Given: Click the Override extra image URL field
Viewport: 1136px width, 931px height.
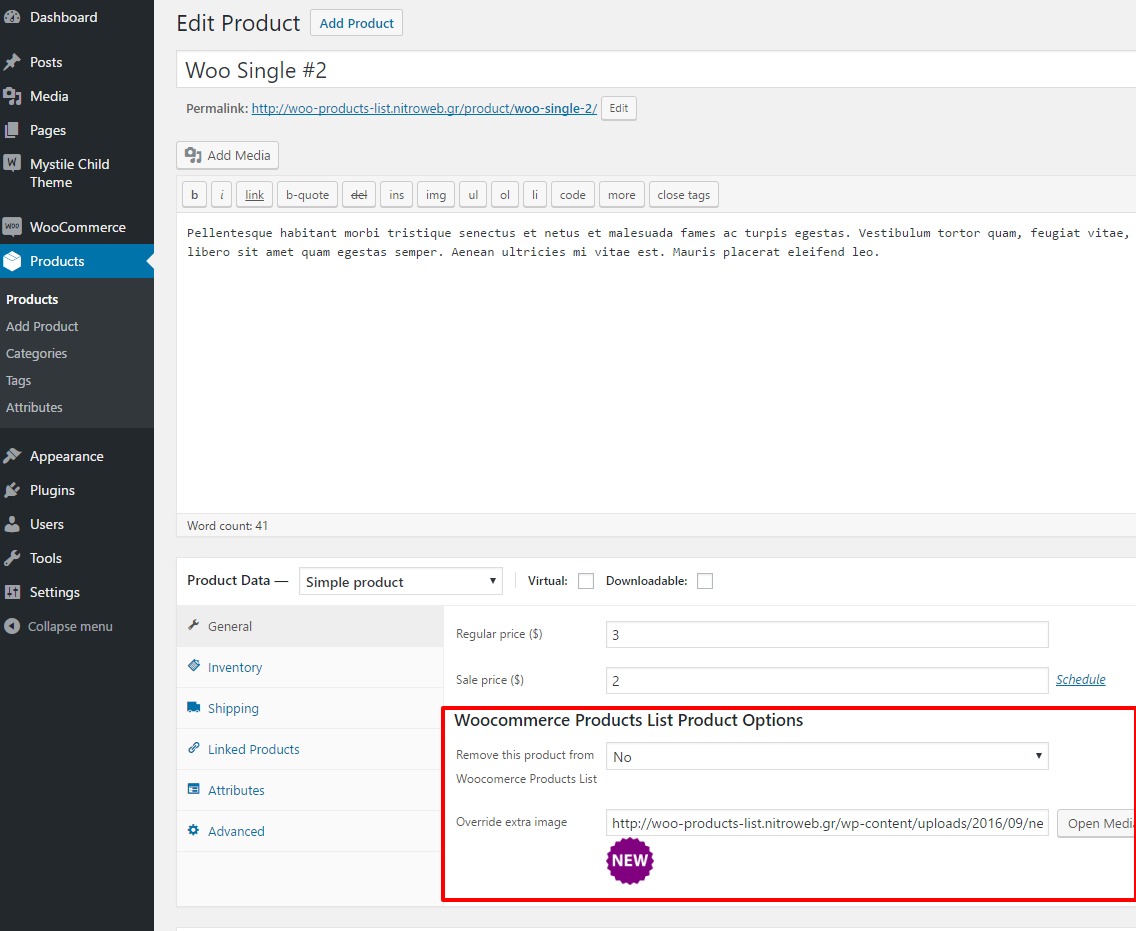Looking at the screenshot, I should [x=827, y=823].
